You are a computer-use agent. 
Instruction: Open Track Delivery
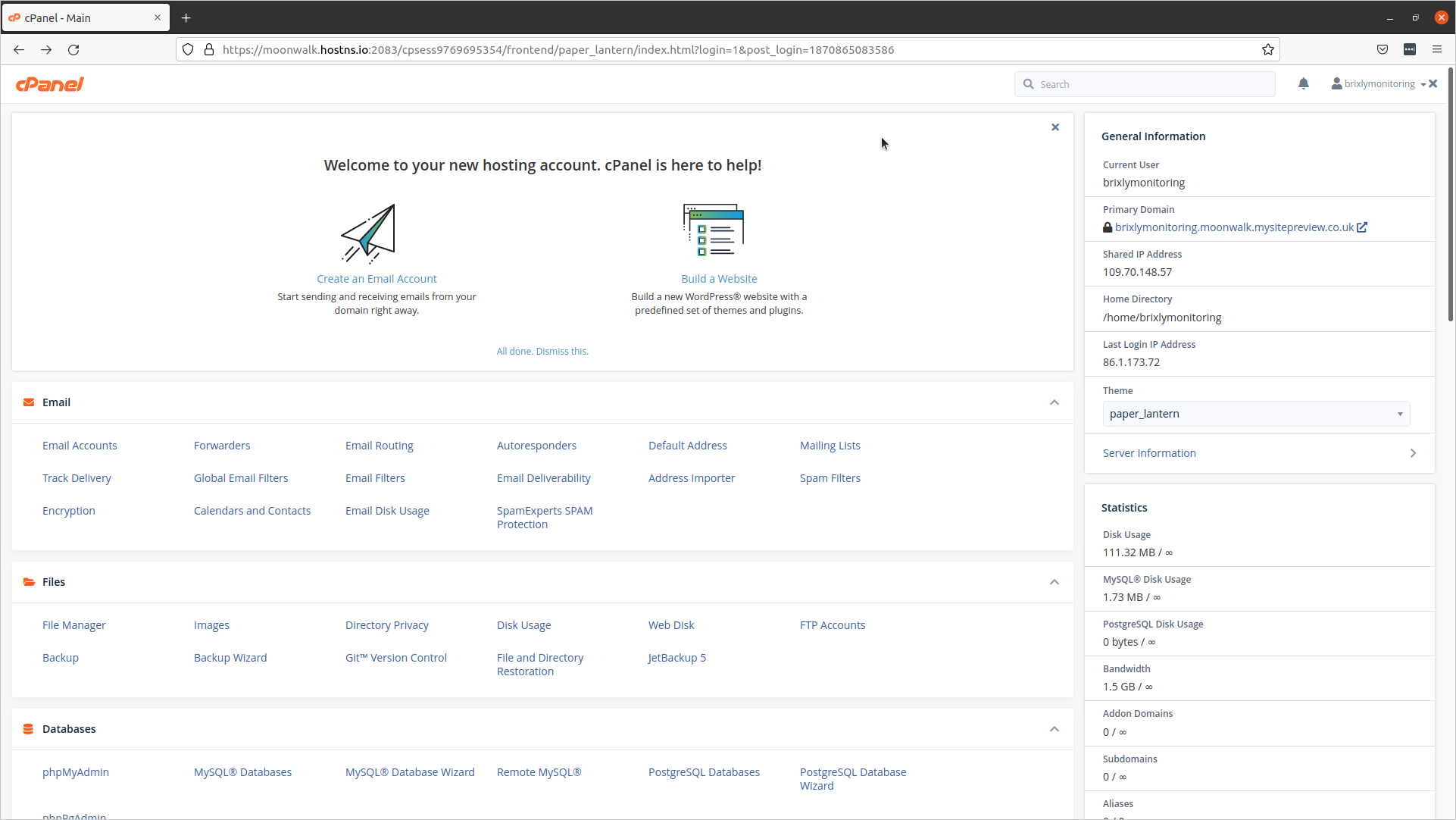77,478
